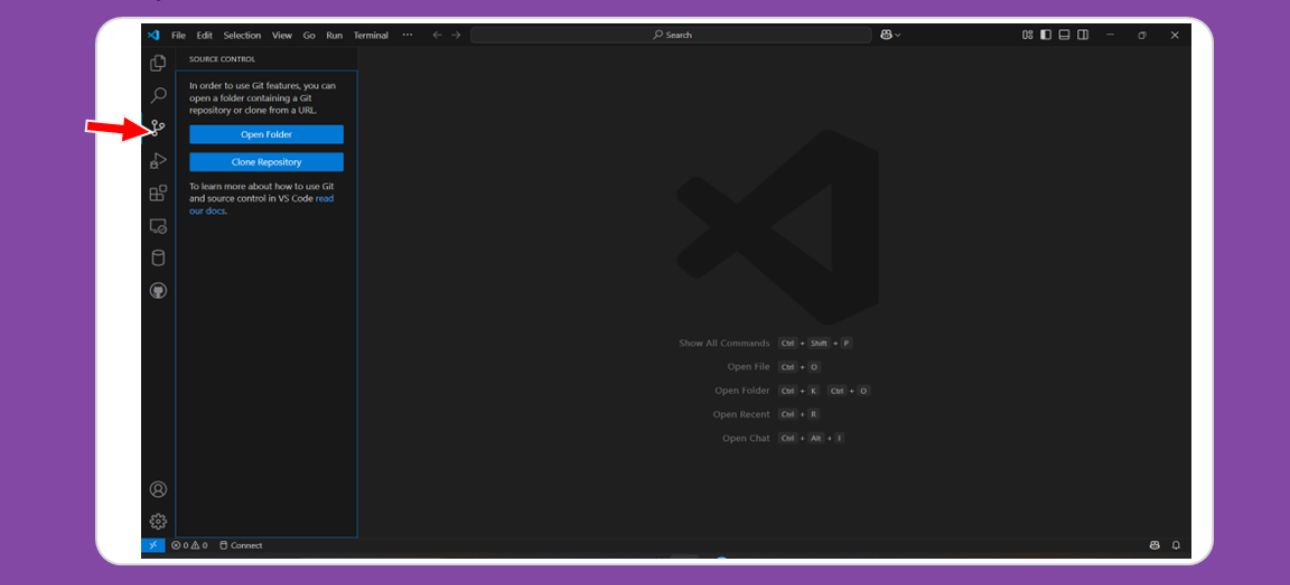This screenshot has height=585, width=1290.
Task: Open the Extensions view
Action: pyautogui.click(x=157, y=193)
